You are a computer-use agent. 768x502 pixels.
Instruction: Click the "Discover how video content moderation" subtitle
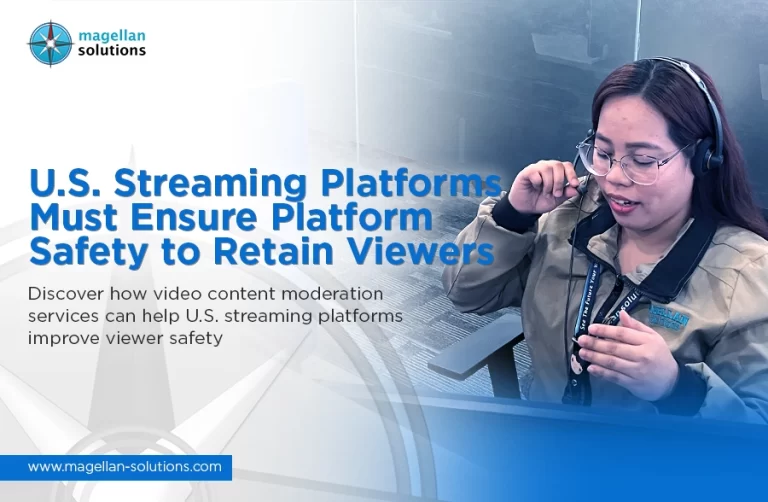[x=205, y=294]
